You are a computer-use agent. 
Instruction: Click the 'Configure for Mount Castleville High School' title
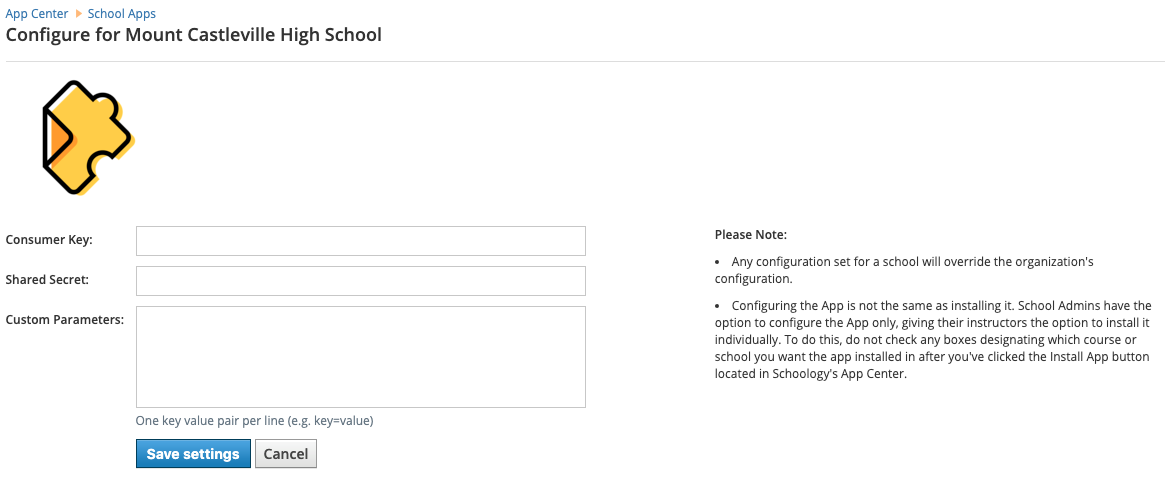coord(194,36)
